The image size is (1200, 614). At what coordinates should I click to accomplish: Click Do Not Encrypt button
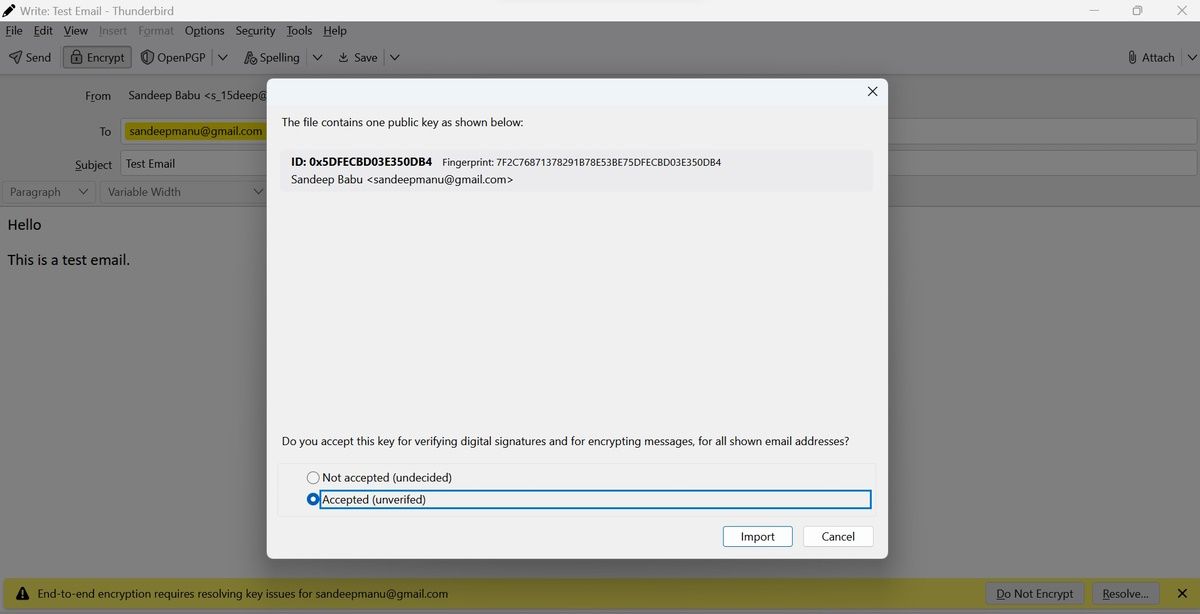pyautogui.click(x=1035, y=593)
